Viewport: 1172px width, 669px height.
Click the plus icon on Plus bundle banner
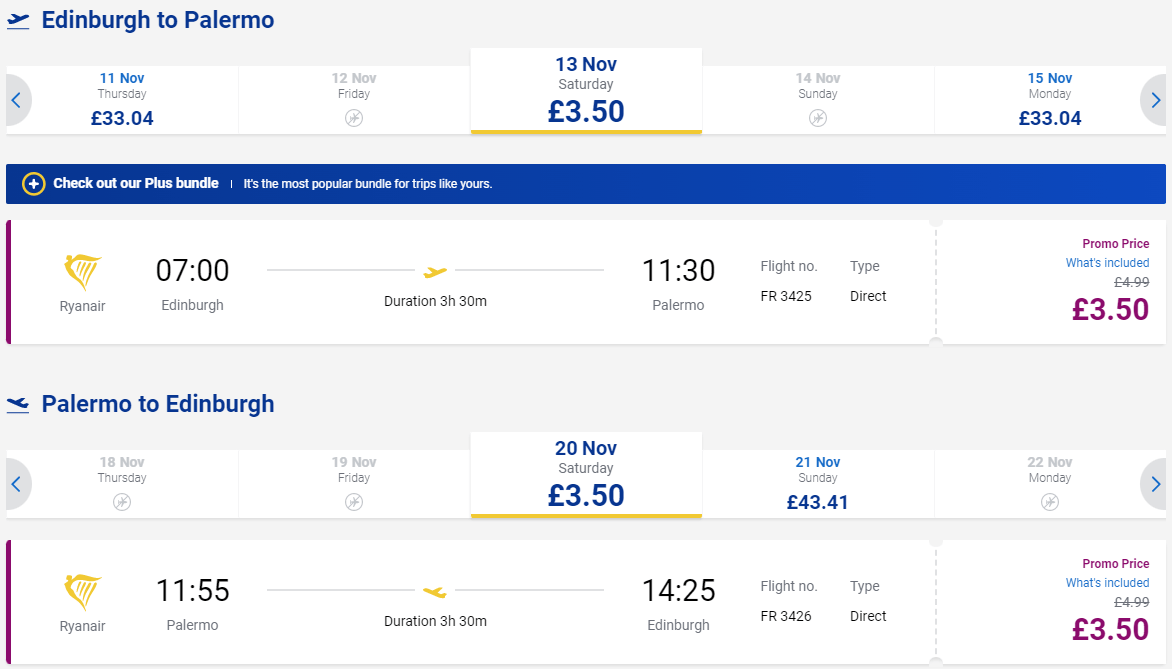34,184
